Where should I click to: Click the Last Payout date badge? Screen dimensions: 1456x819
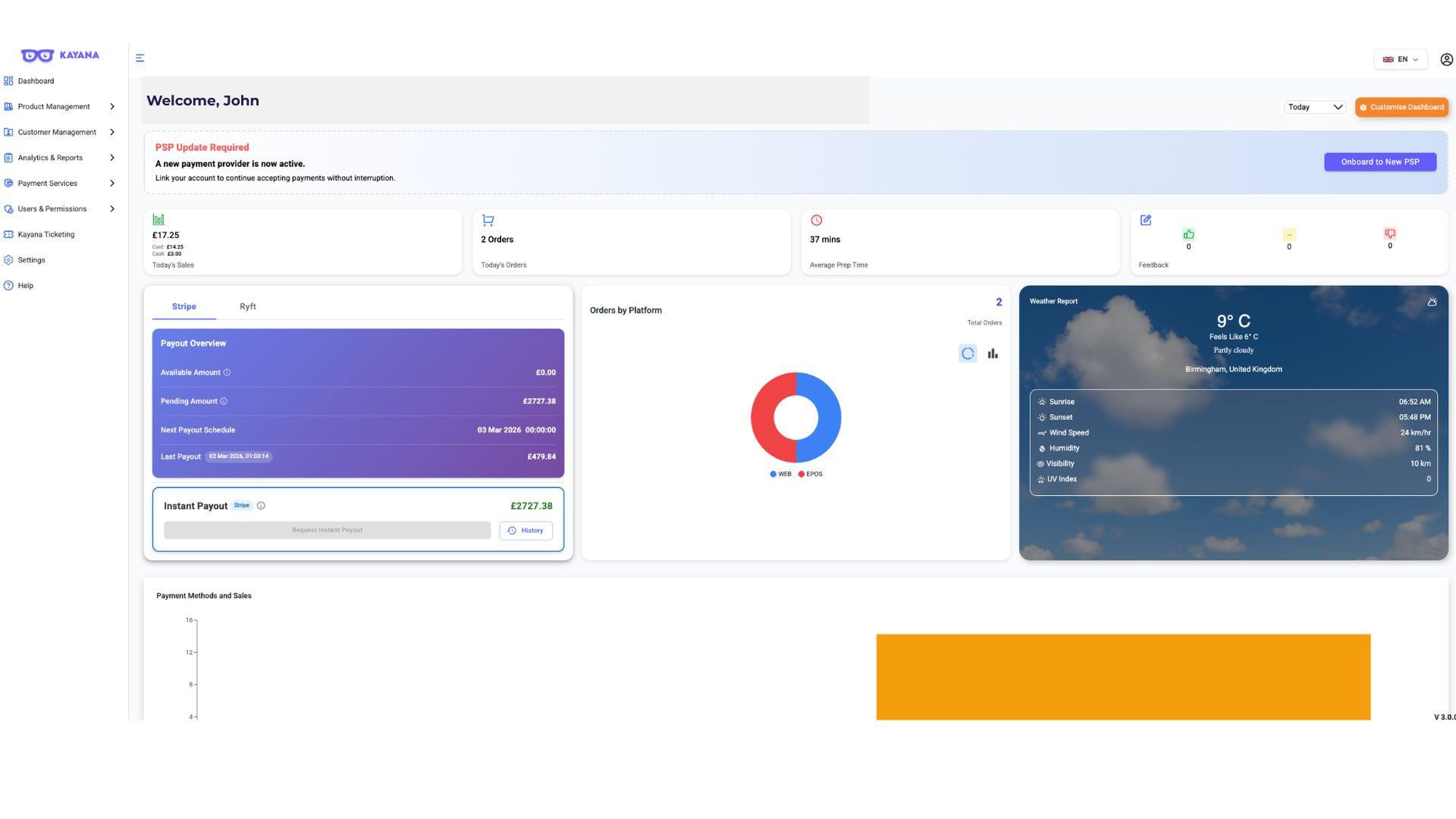coord(239,457)
